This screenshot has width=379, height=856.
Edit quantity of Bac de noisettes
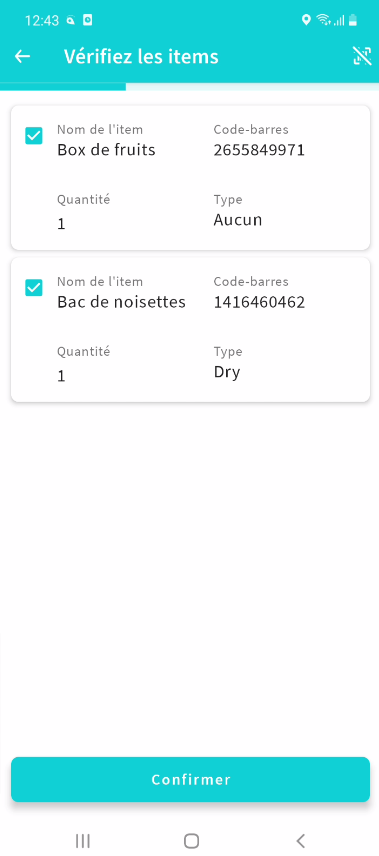61,376
